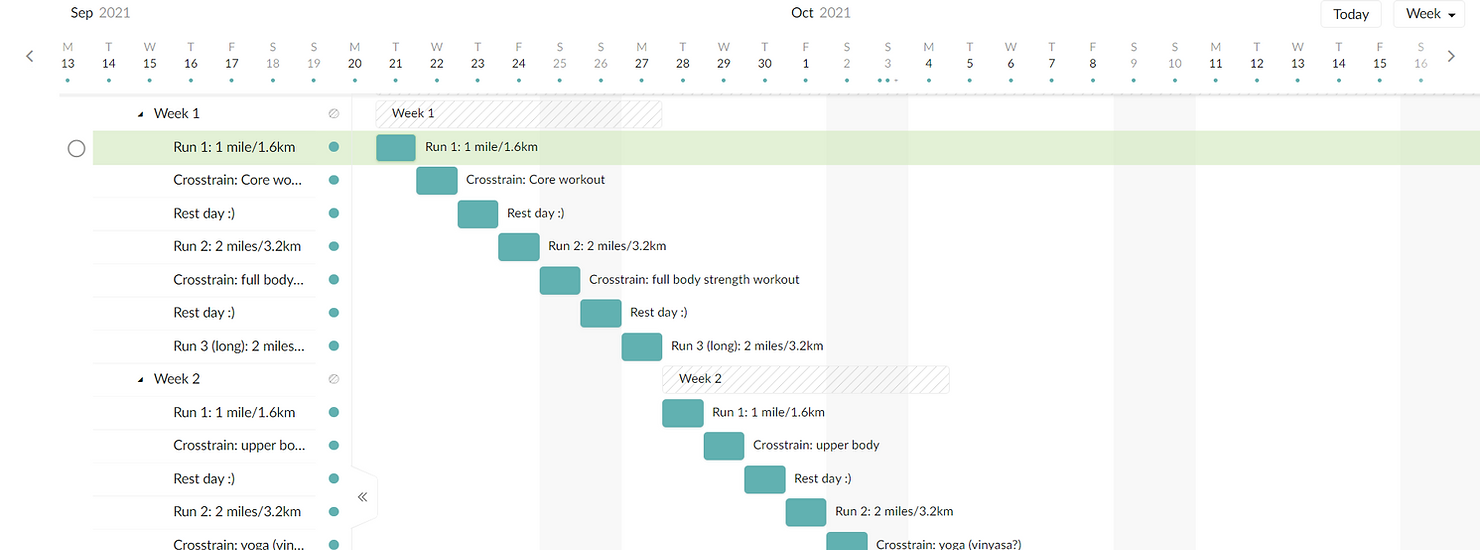Click the teal bar for Crosstrain: upper body
Viewport: 1480px width, 550px height.
(724, 446)
